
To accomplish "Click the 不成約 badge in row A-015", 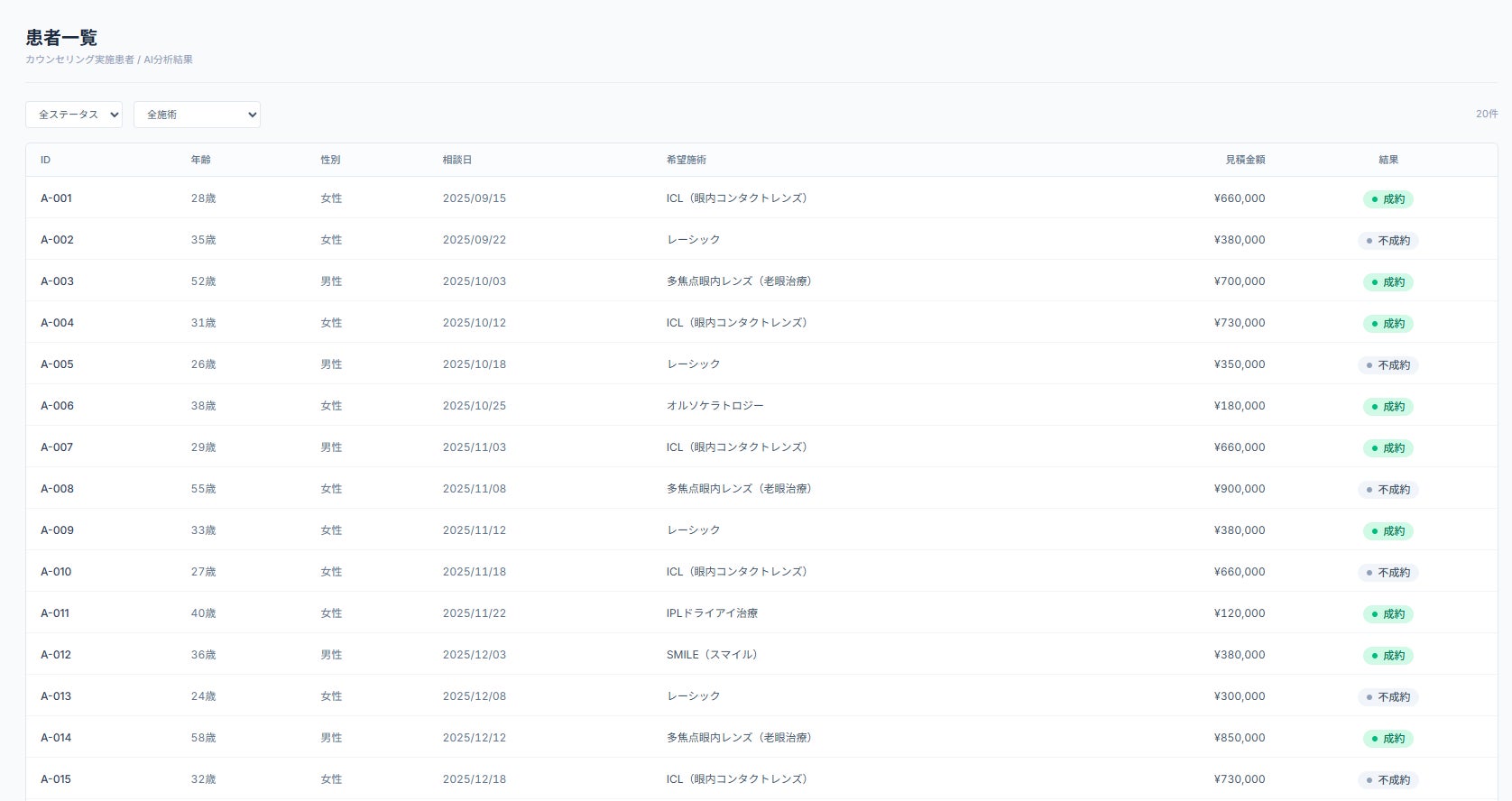I will coord(1388,780).
